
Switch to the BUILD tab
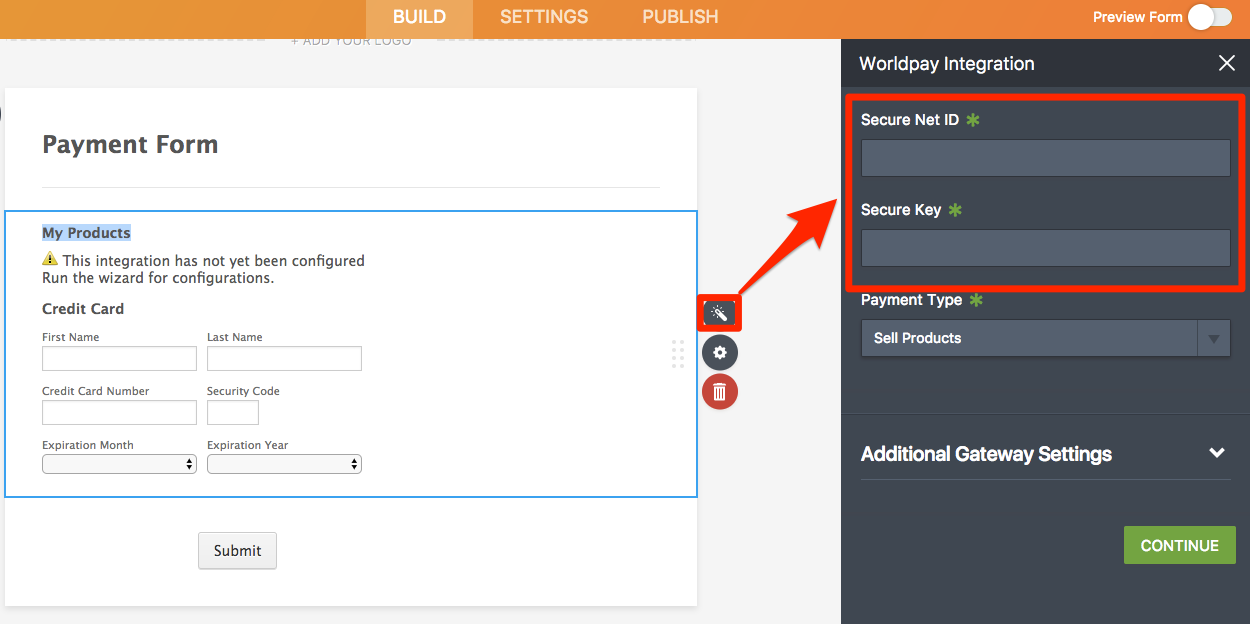click(419, 17)
